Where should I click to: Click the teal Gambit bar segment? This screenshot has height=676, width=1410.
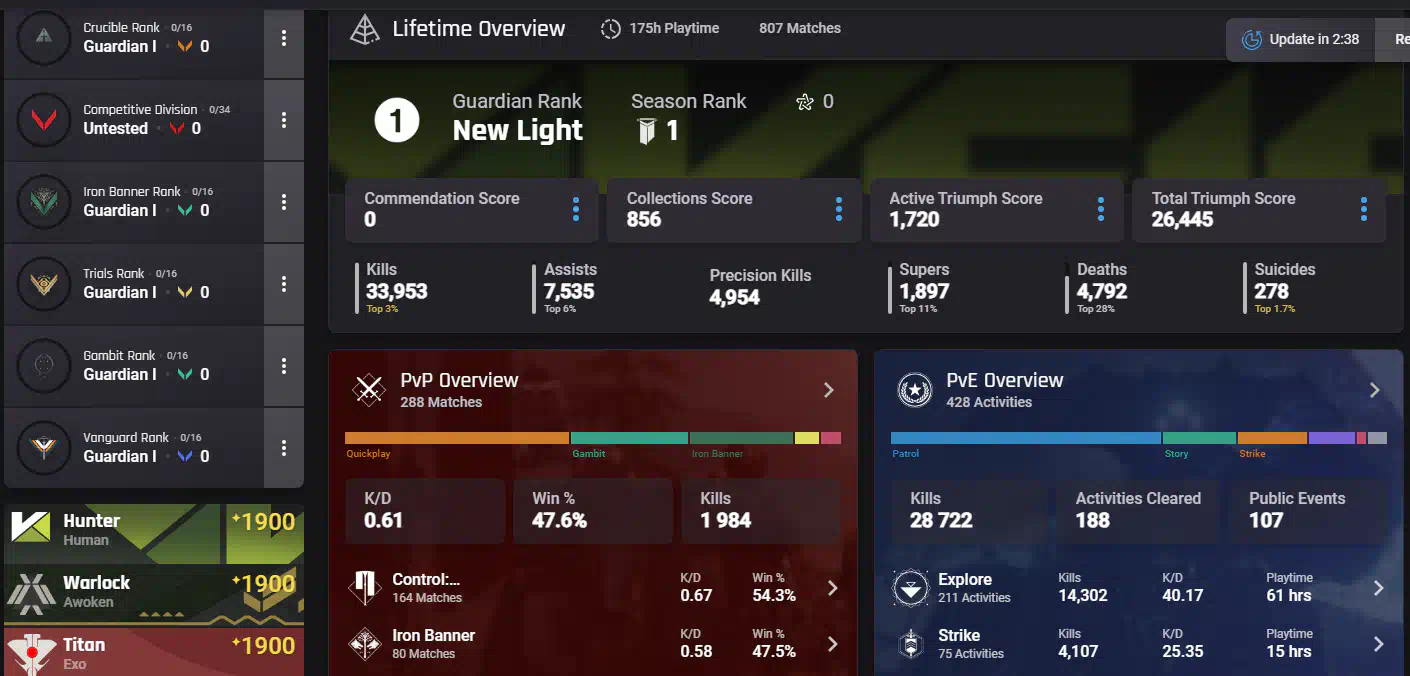[629, 438]
